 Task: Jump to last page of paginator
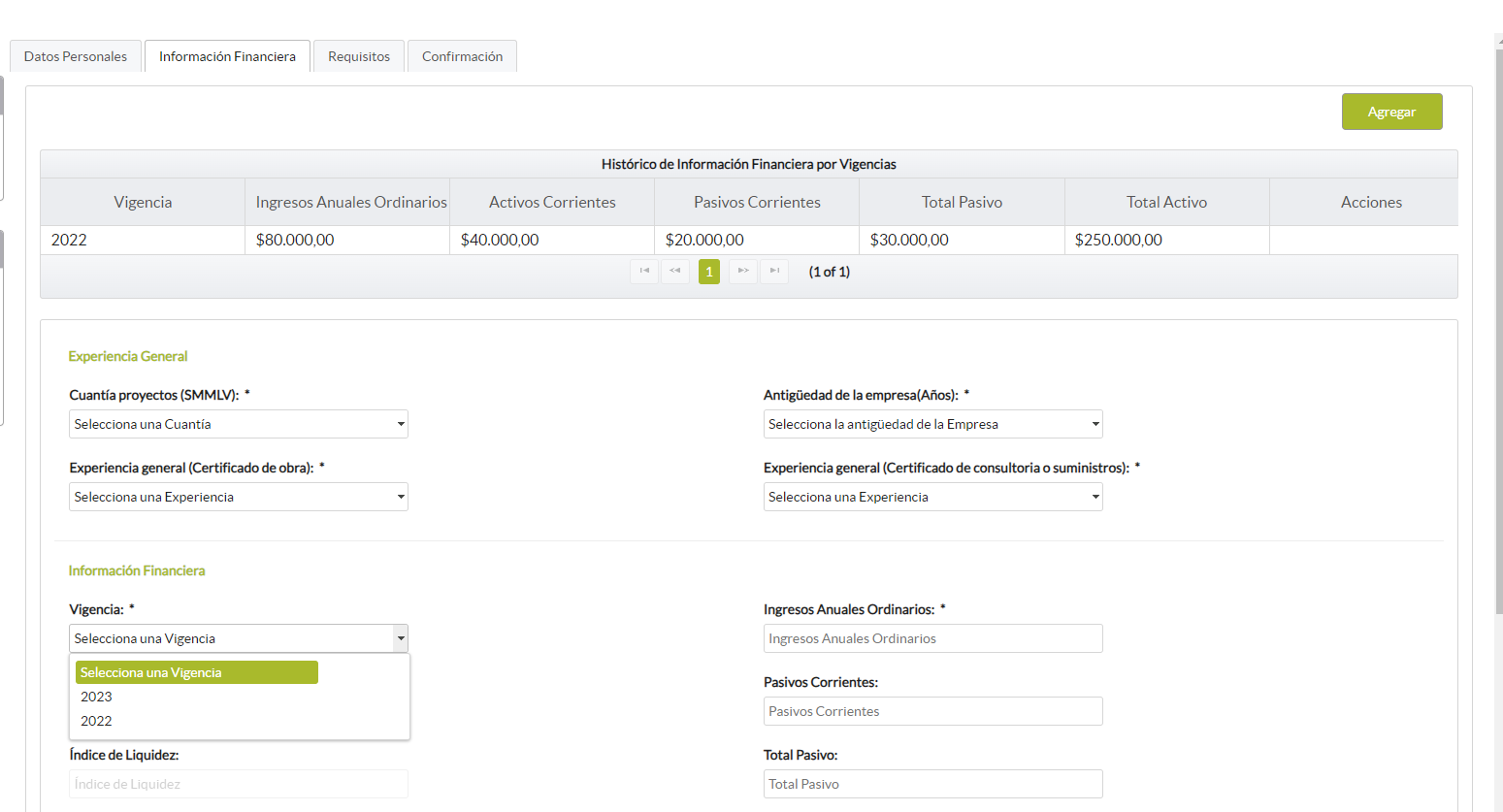click(774, 272)
